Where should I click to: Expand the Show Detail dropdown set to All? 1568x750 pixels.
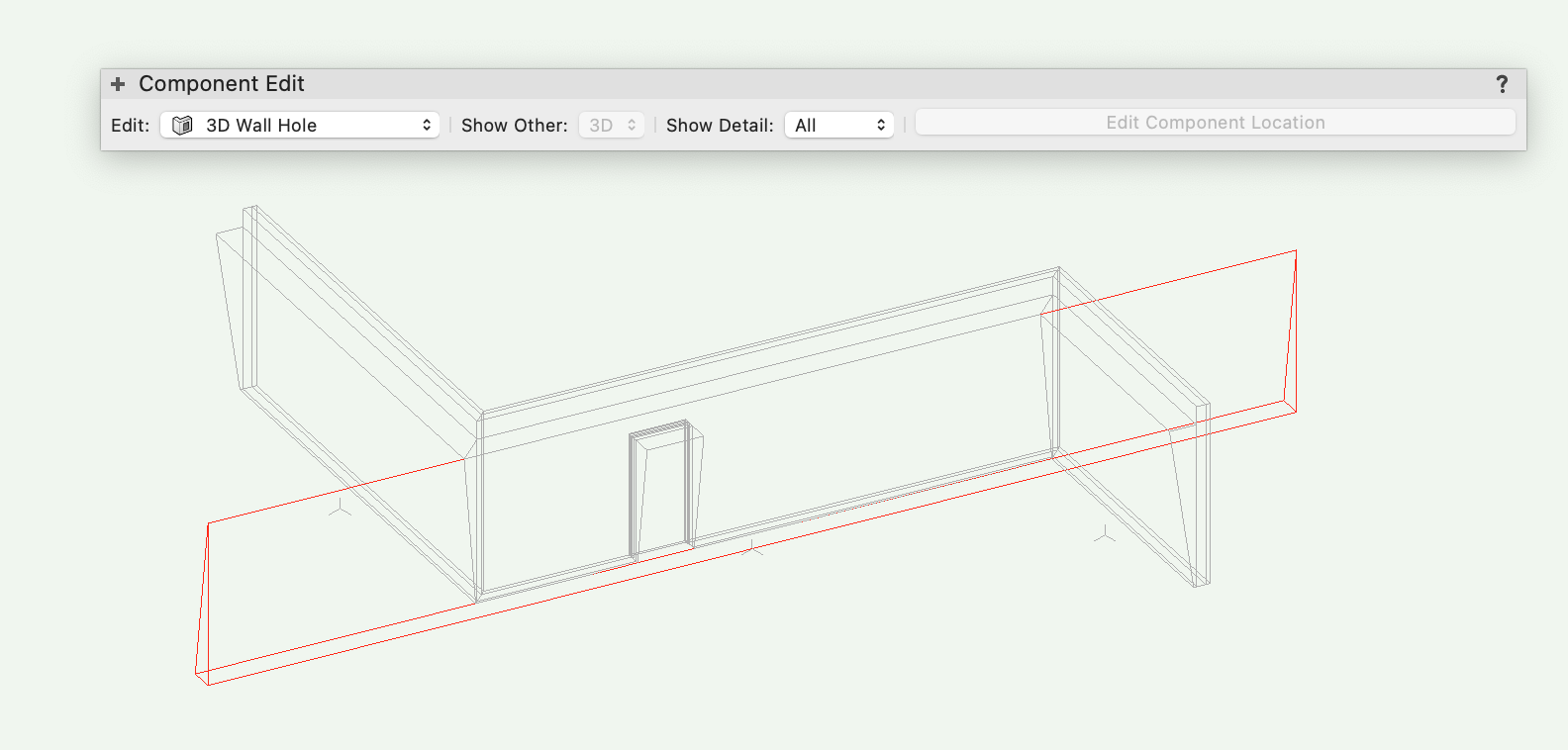click(x=838, y=126)
